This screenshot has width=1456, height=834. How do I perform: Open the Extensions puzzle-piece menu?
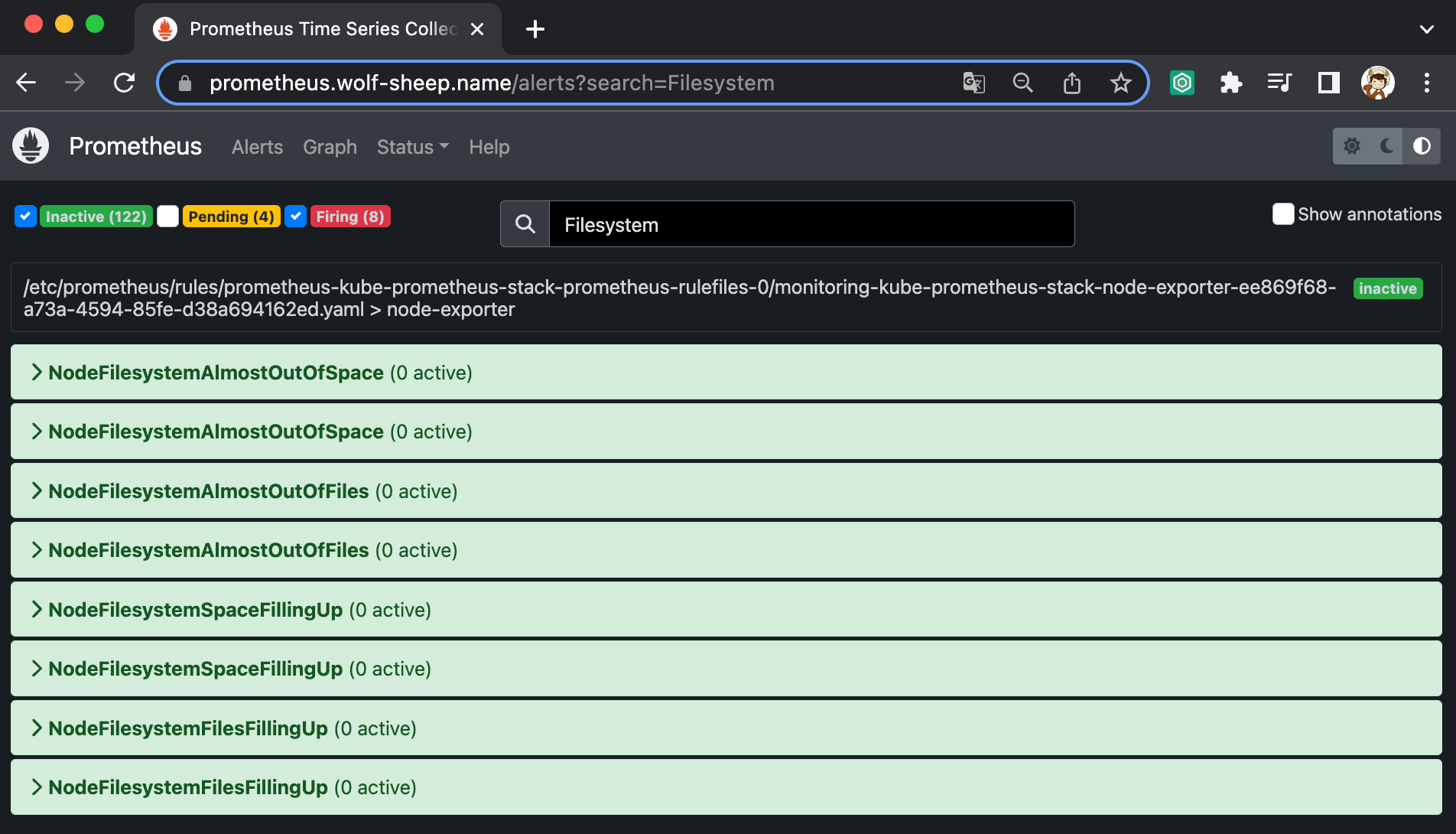tap(1230, 83)
